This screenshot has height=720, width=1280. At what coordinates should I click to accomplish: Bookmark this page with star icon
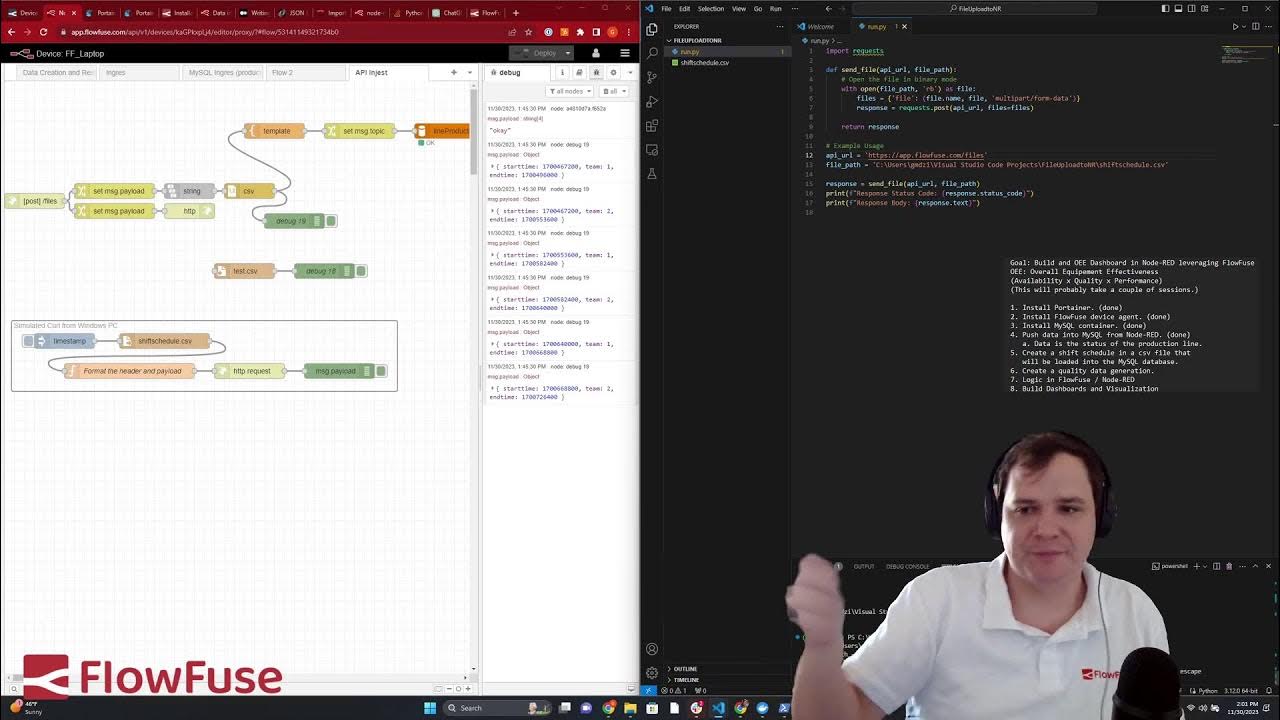click(x=529, y=32)
